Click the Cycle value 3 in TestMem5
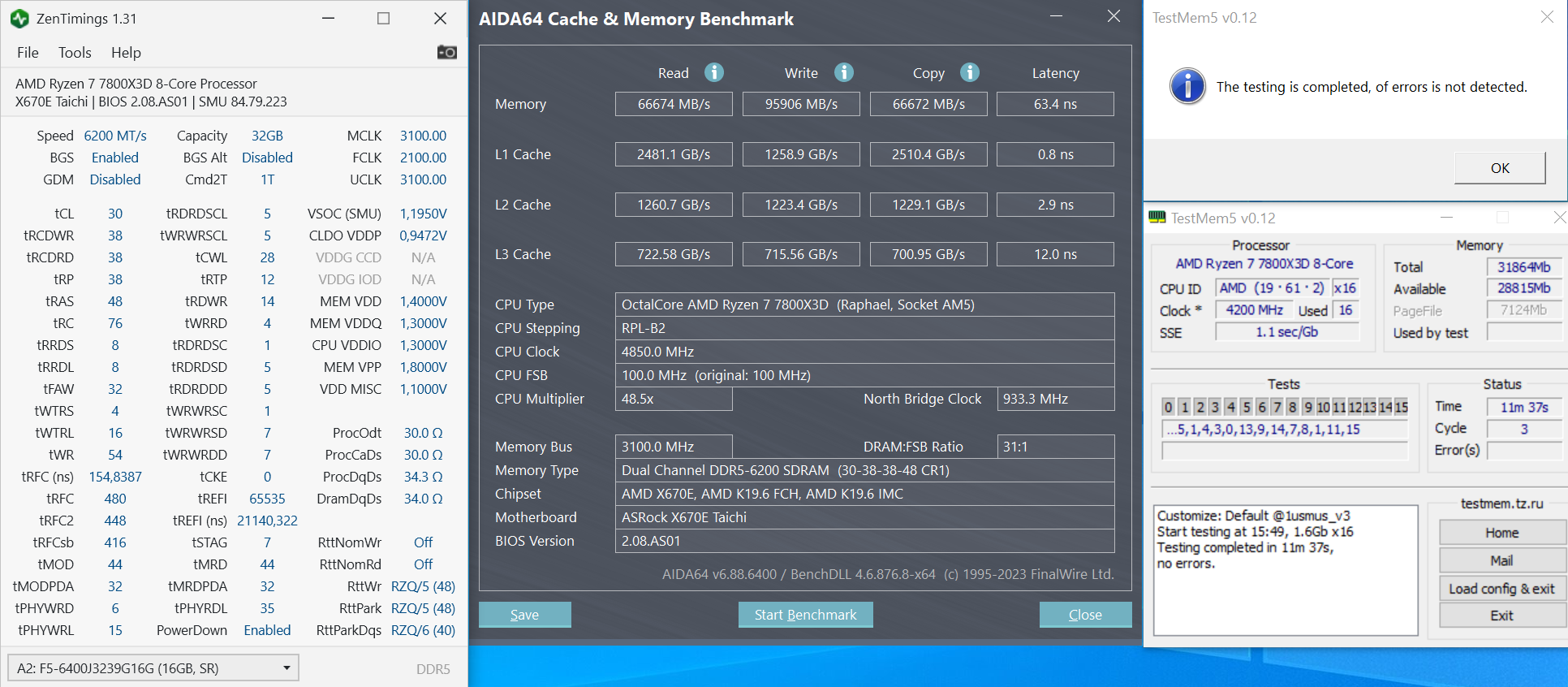The width and height of the screenshot is (1568, 687). [x=1523, y=429]
